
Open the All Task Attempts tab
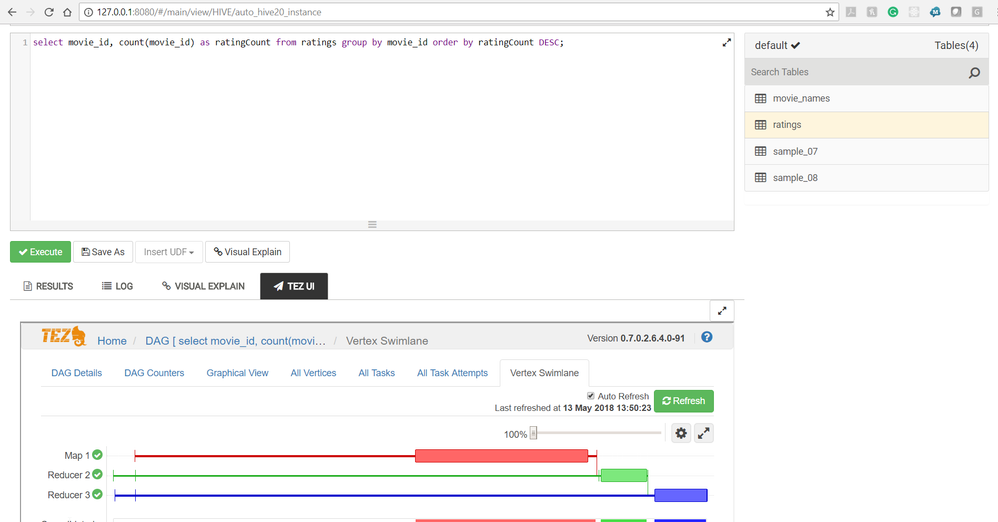pyautogui.click(x=453, y=373)
